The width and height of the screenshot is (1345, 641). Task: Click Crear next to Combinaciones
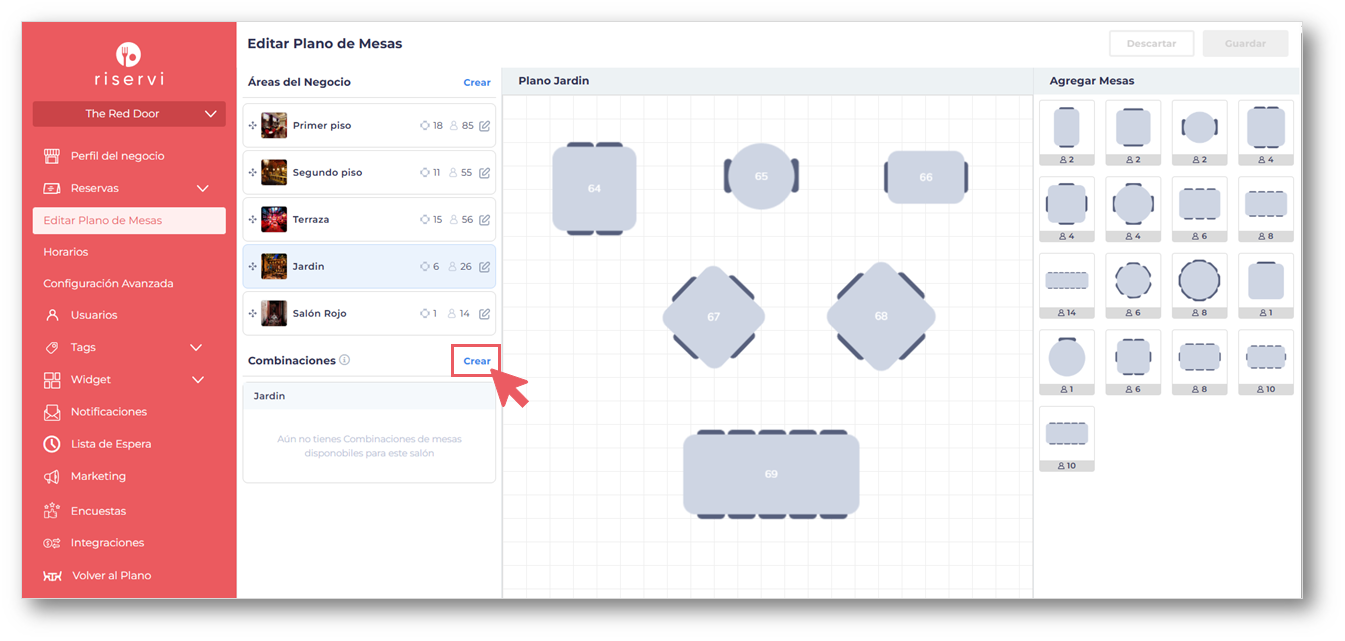click(x=477, y=361)
